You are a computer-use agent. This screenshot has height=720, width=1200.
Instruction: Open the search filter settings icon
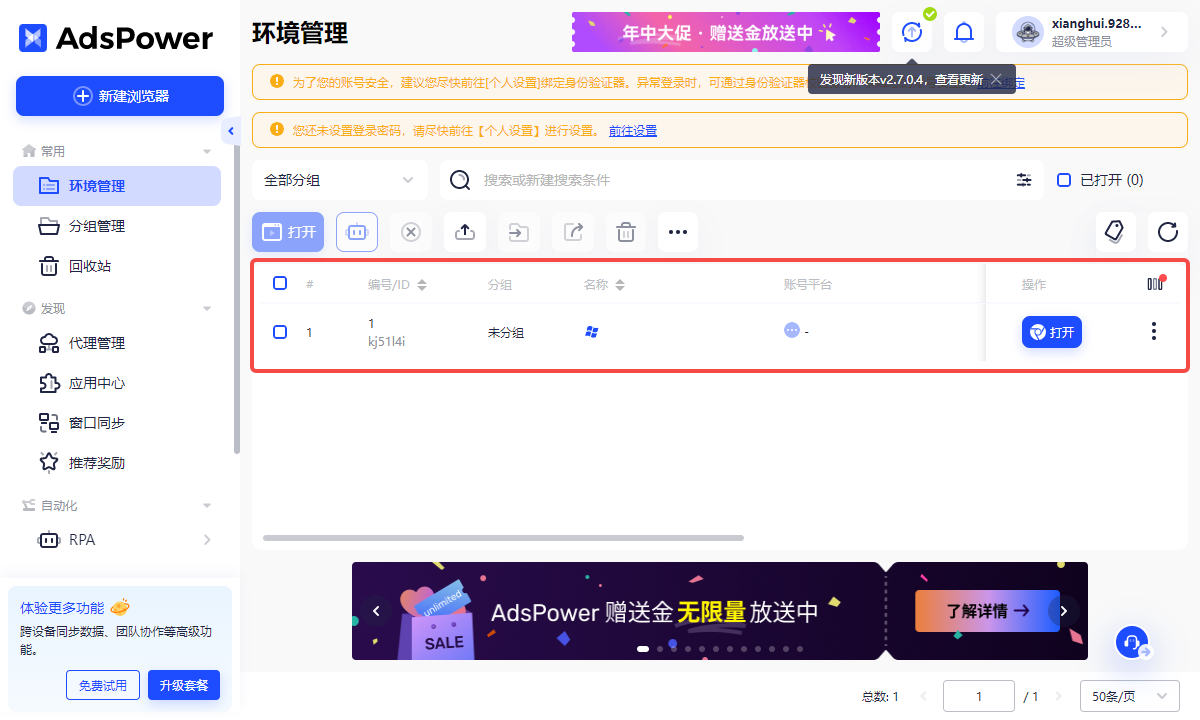pos(1024,180)
